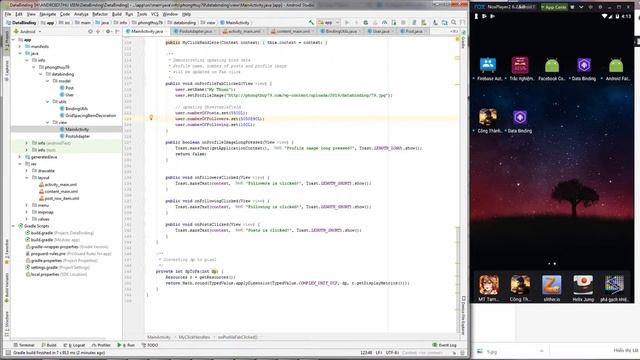Switch to content_main.xml tab

pos(292,31)
